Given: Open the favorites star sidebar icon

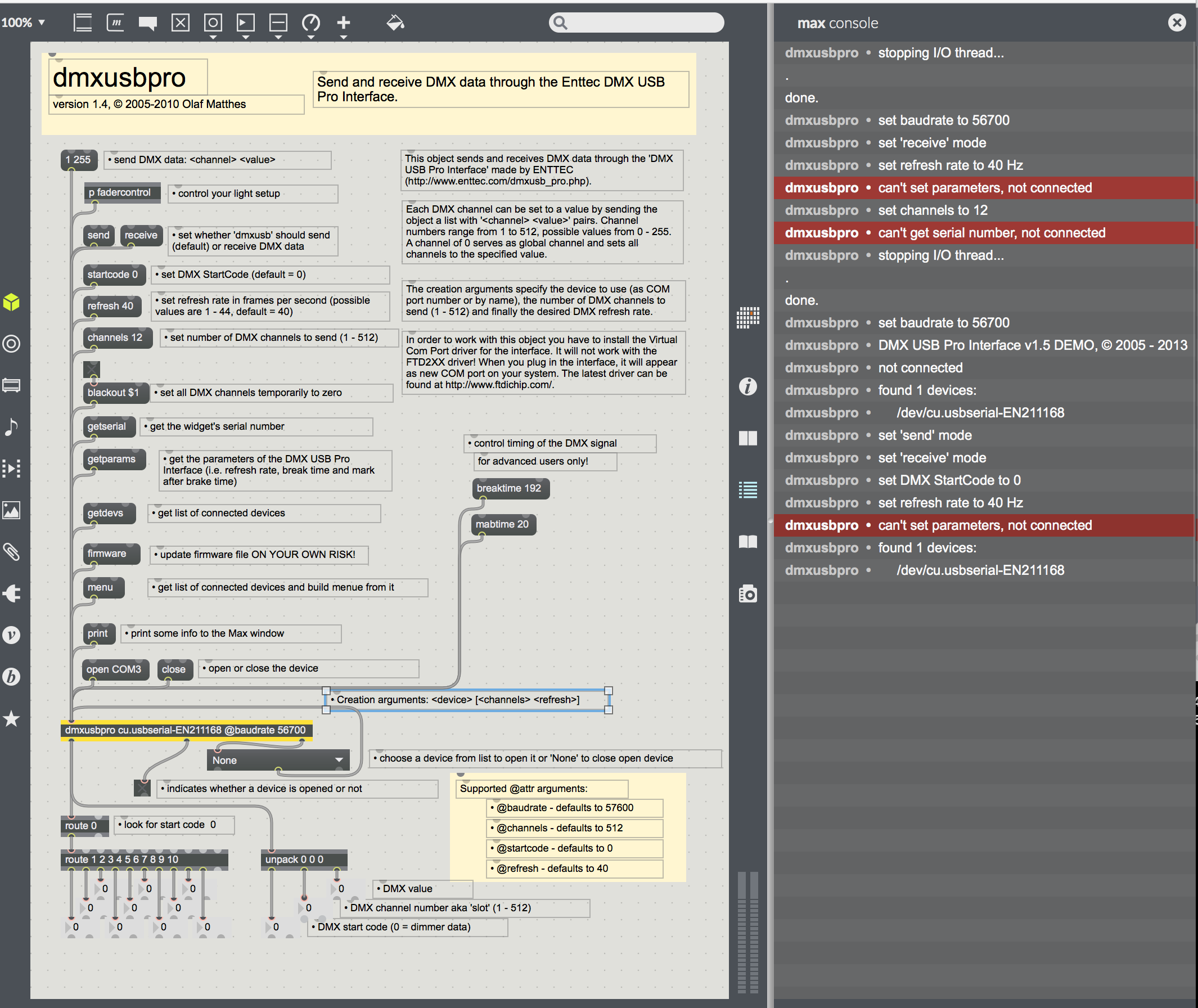Looking at the screenshot, I should coord(11,719).
